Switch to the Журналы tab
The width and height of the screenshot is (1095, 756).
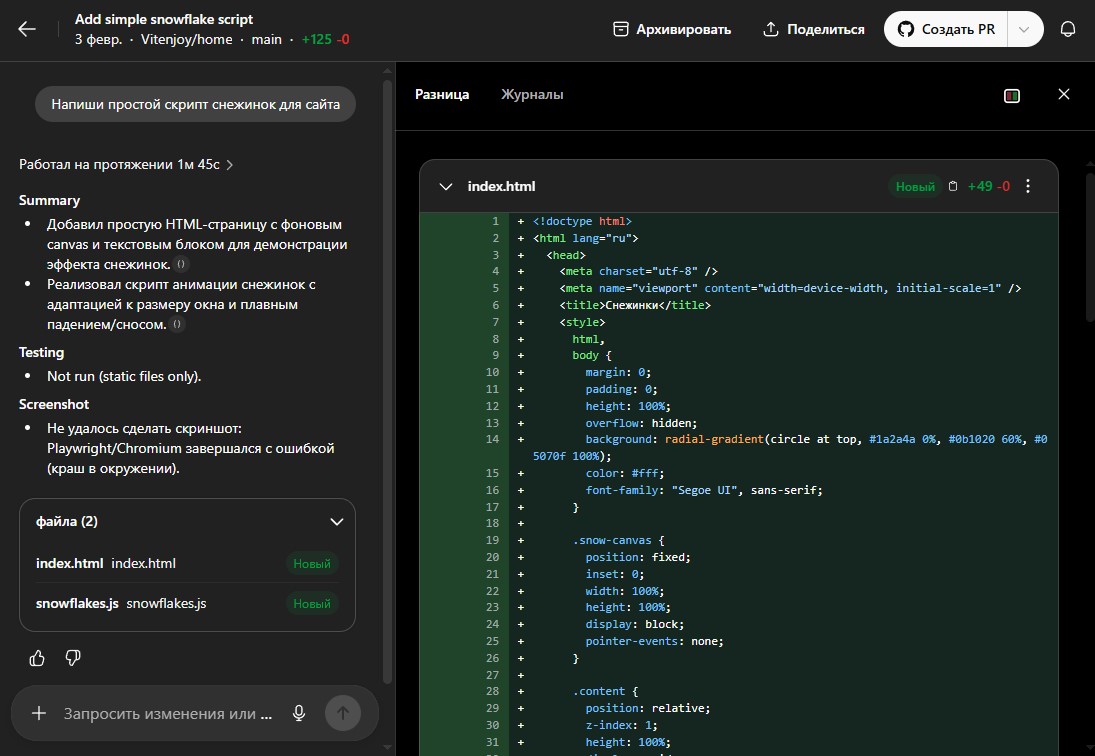pyautogui.click(x=532, y=94)
